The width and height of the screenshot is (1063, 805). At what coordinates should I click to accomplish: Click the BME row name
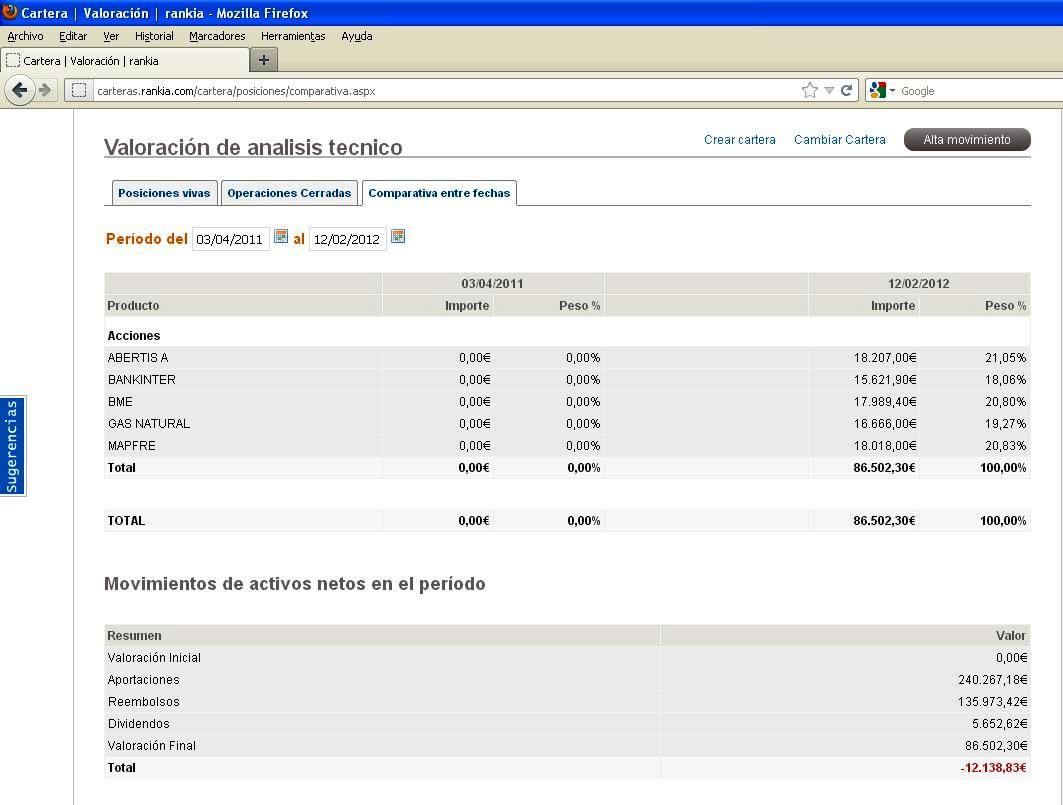120,401
